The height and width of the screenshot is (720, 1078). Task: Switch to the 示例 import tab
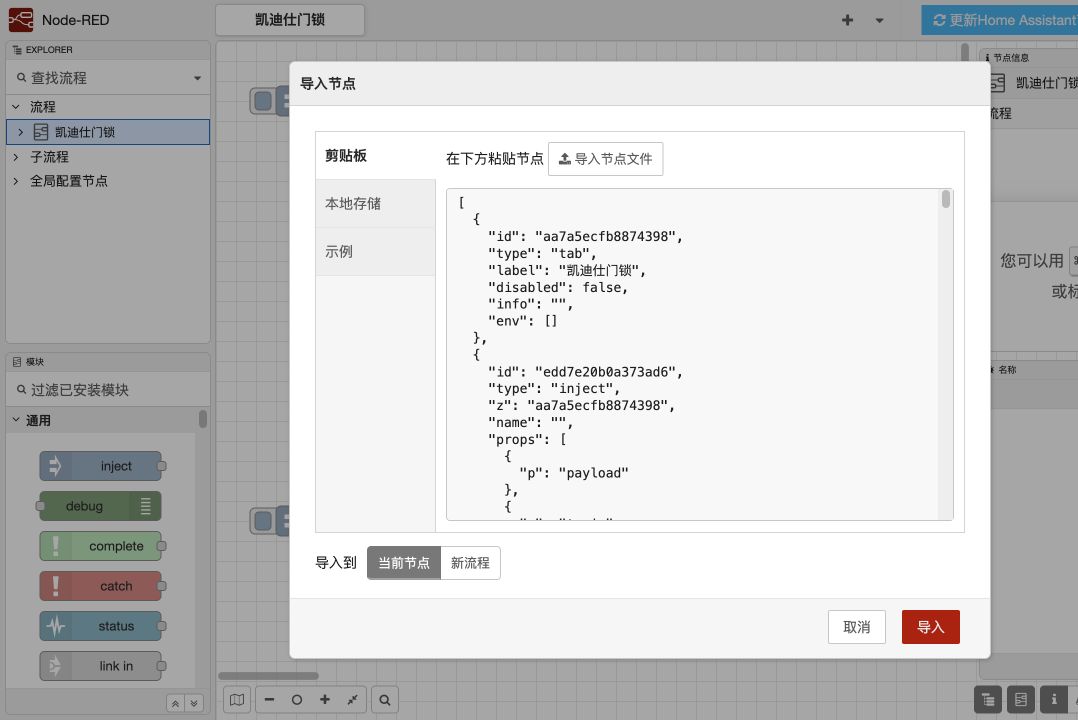tap(375, 252)
